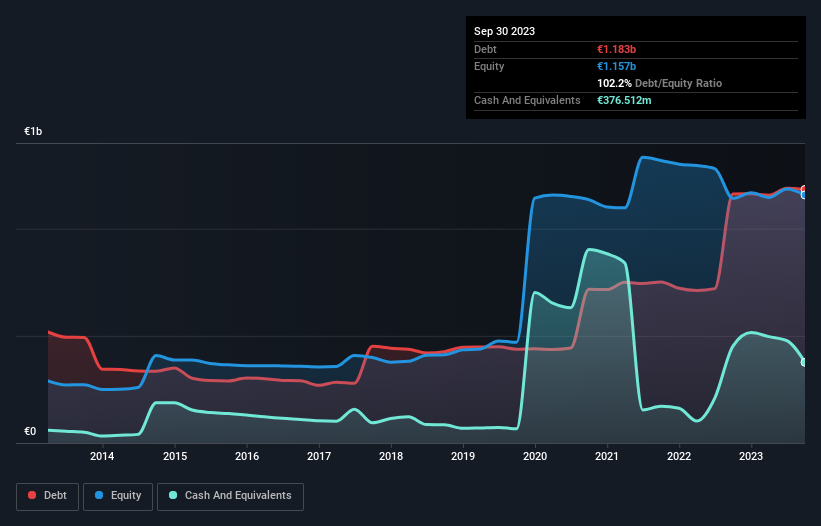Toggle the Debt series legend button
Image resolution: width=821 pixels, height=526 pixels.
tap(48, 496)
